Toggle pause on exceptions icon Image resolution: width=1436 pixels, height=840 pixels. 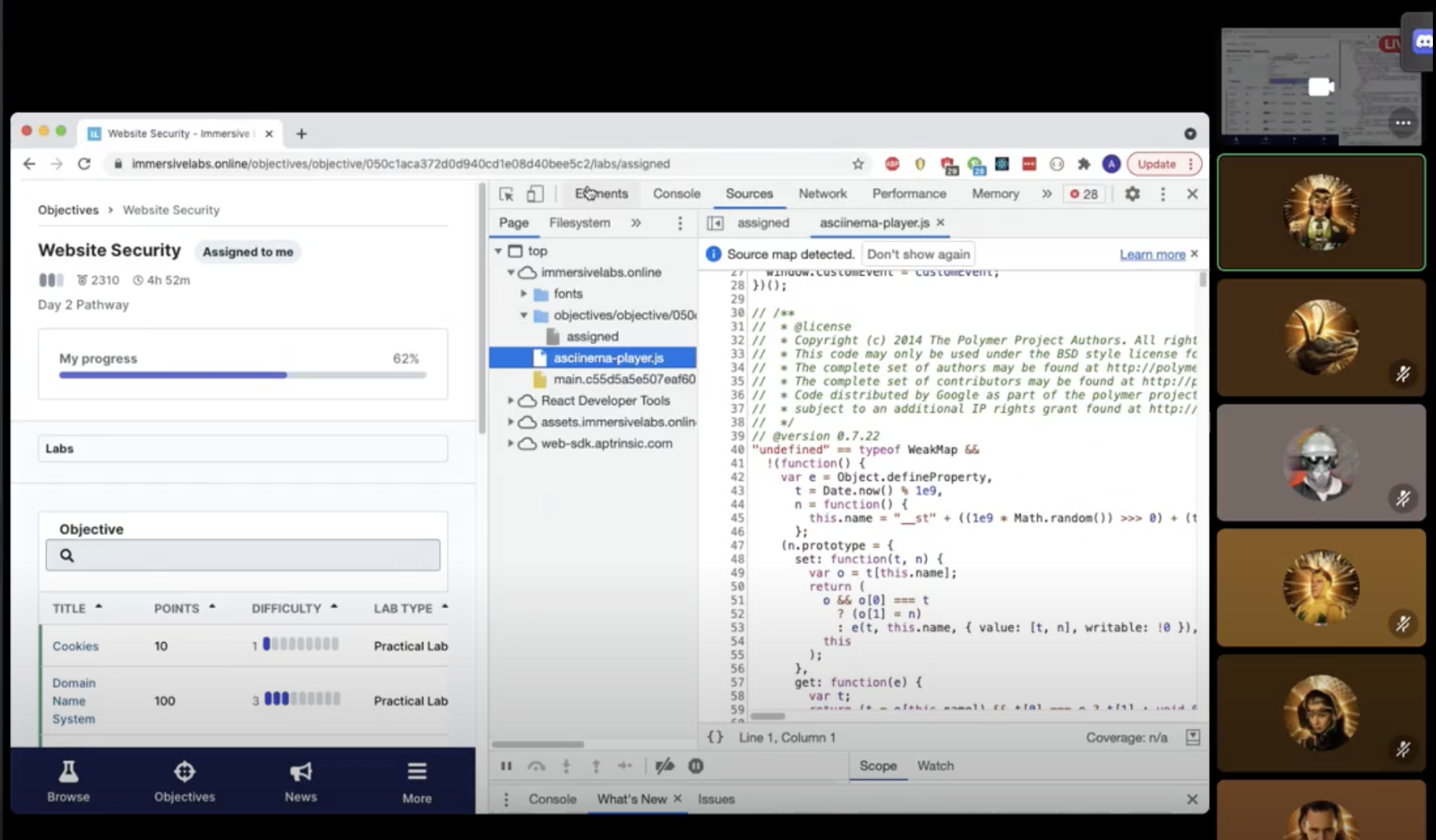(696, 766)
